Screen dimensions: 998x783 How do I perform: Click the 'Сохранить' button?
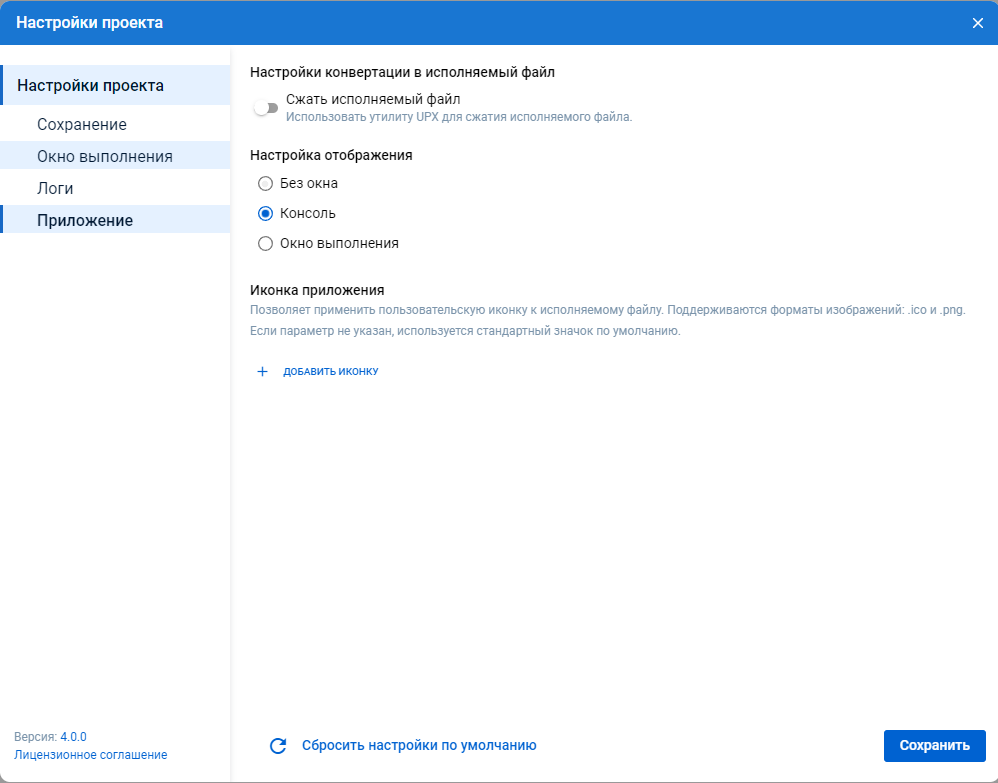934,745
